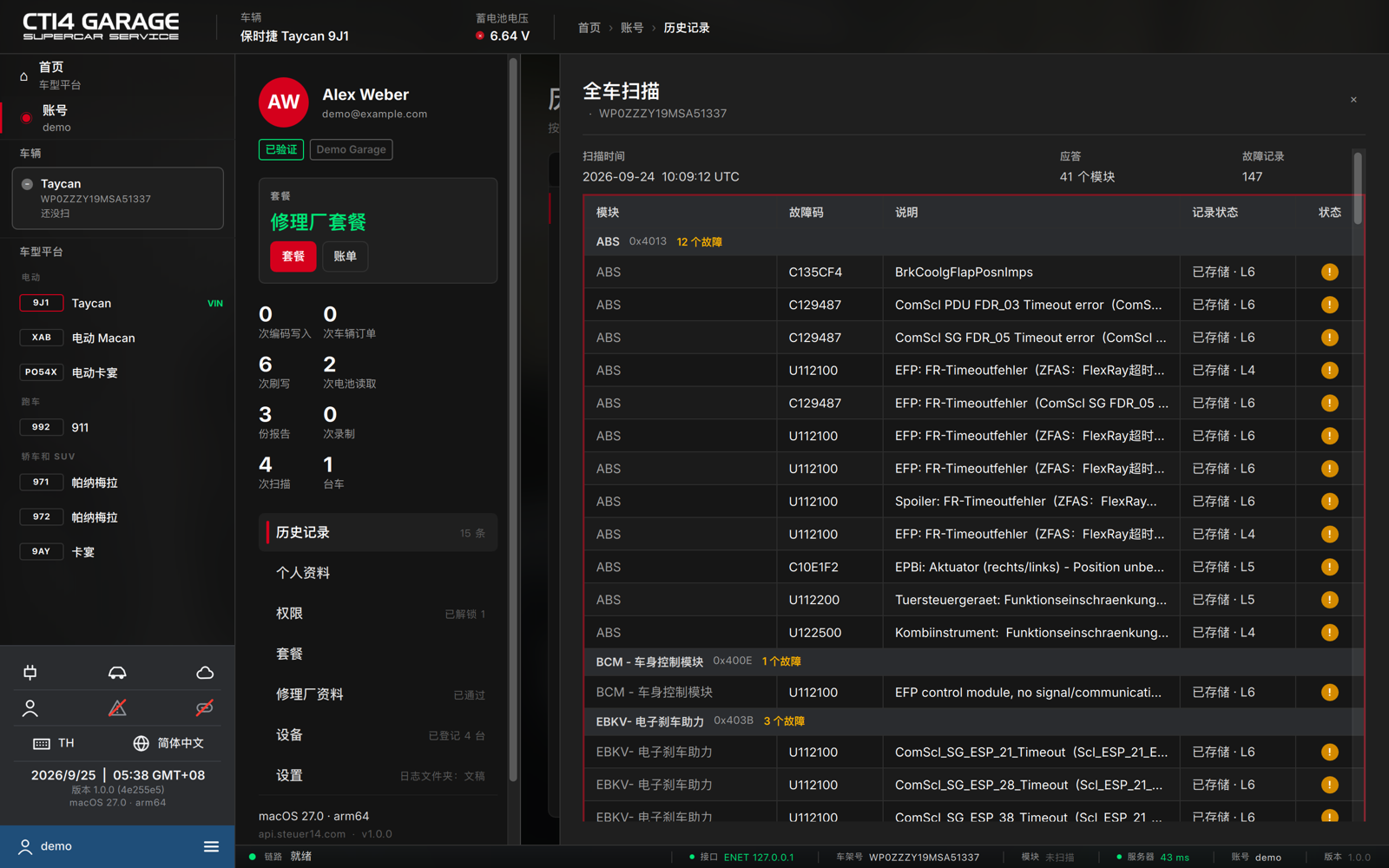
Task: Click the home icon beside 首页
Action: [23, 76]
